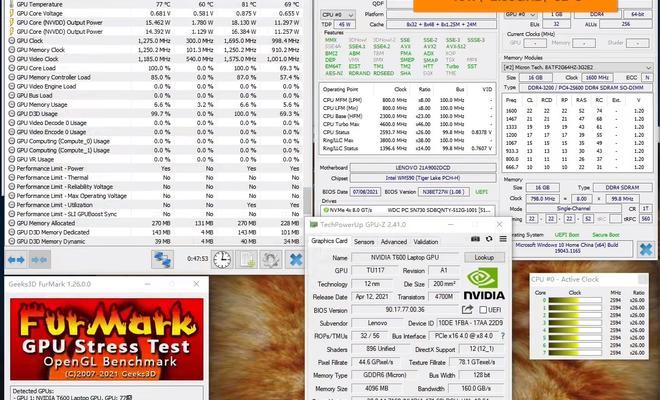Click icon beside GPU Memory Allocated
Image resolution: width=660 pixels, height=400 pixels.
[x=11, y=223]
